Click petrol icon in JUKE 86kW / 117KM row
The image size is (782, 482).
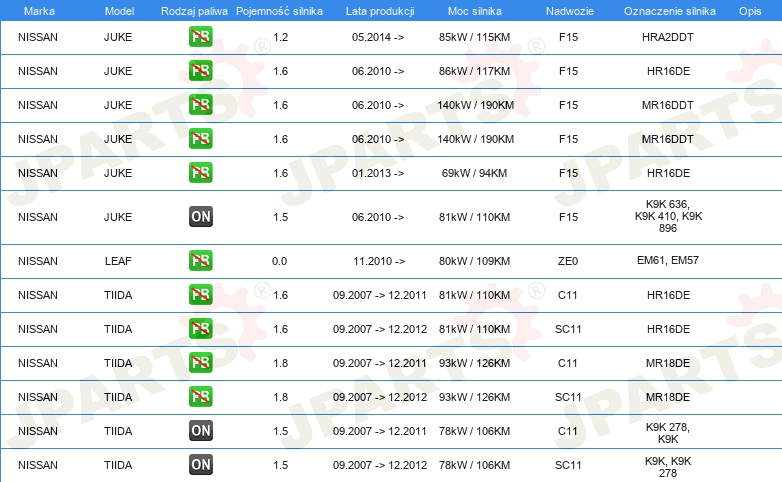[x=200, y=71]
